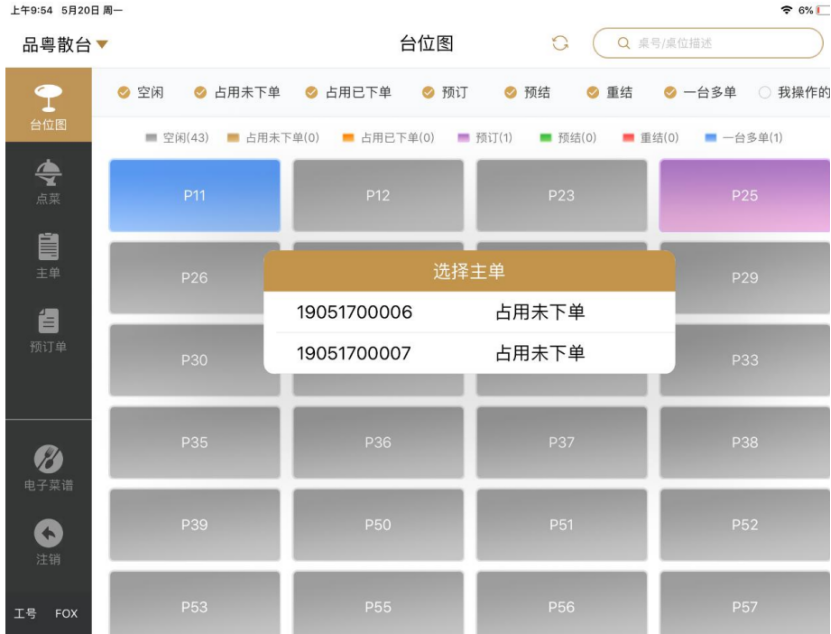Open table P23
The width and height of the screenshot is (831, 634).
[561, 196]
